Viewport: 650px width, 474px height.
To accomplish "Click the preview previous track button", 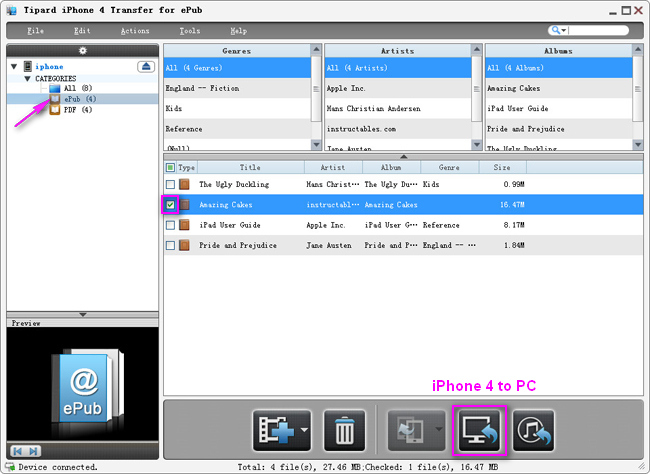I will click(x=17, y=451).
